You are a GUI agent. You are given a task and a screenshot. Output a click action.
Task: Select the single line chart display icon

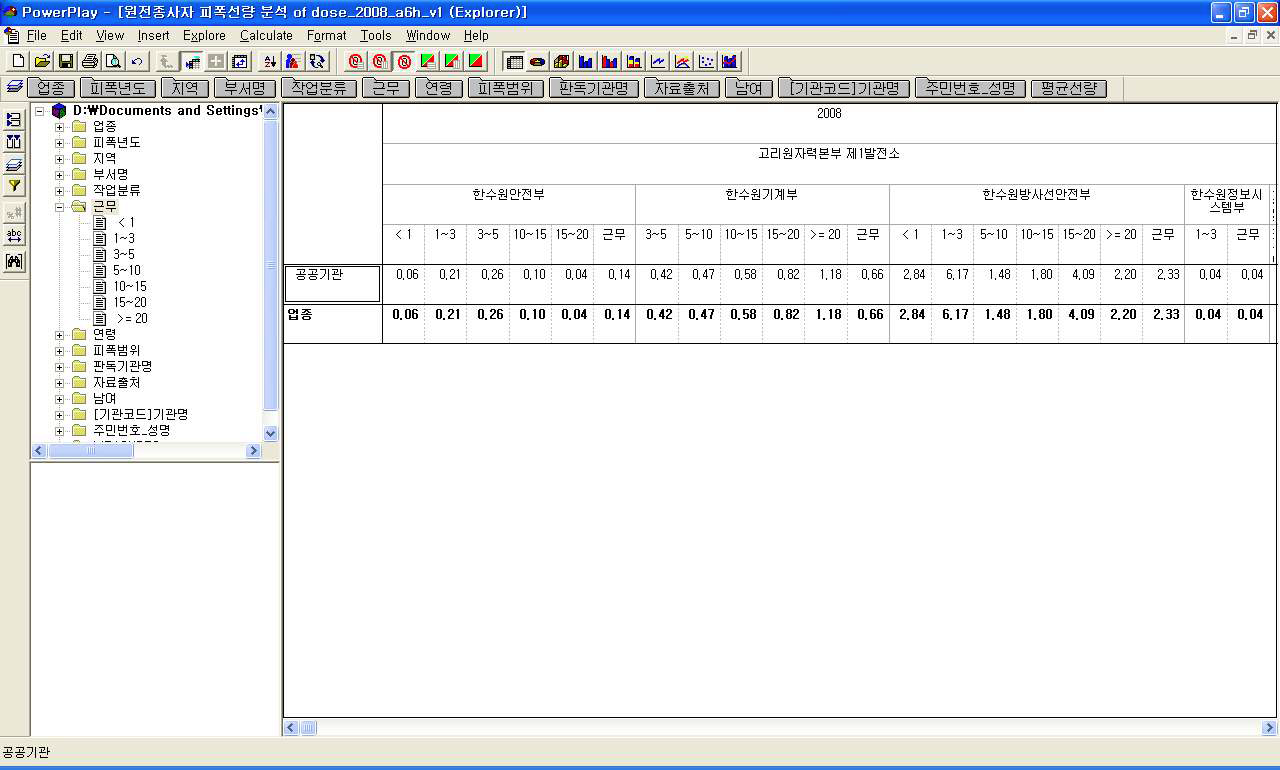point(658,61)
